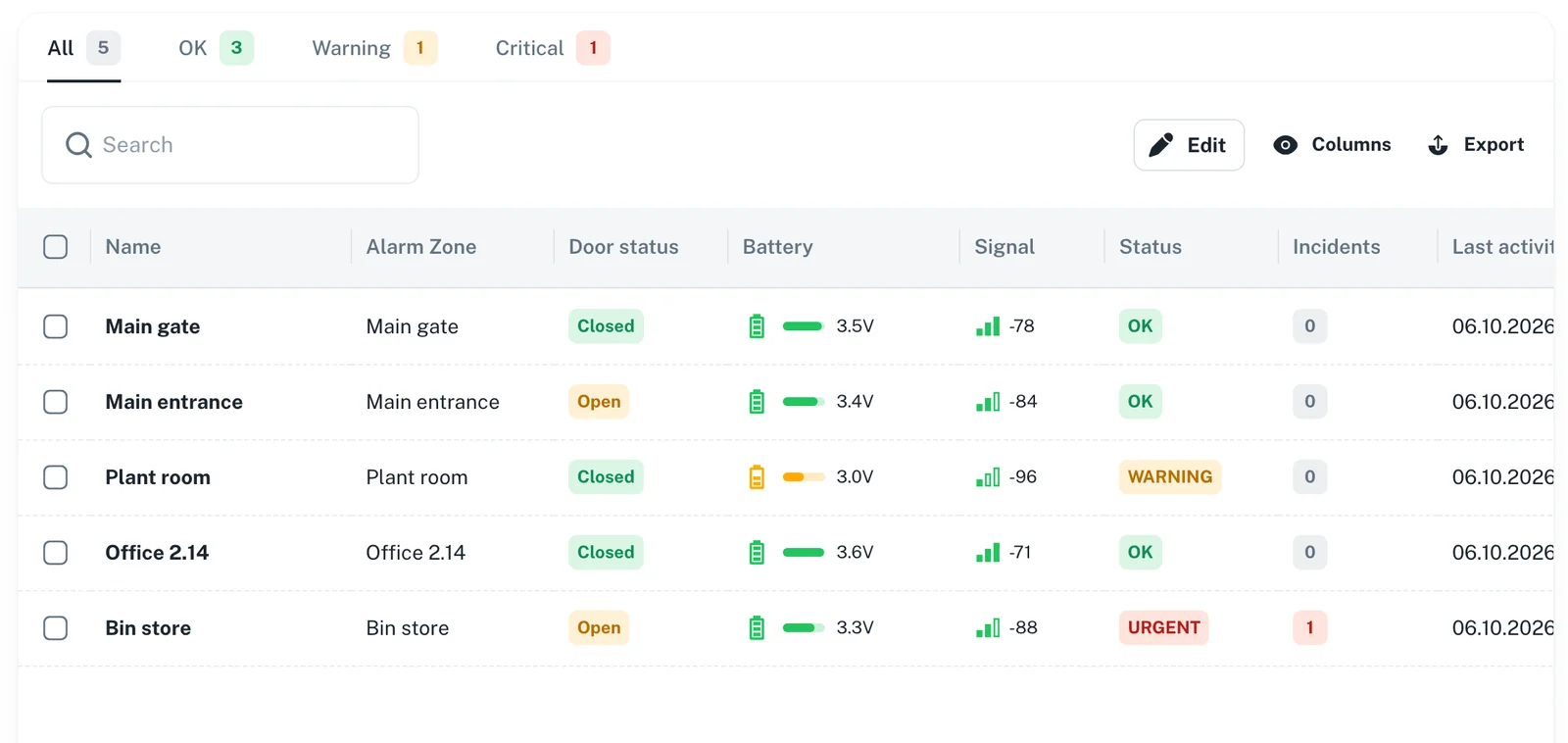Click the Signal column header
This screenshot has width=1568, height=743.
point(1004,247)
